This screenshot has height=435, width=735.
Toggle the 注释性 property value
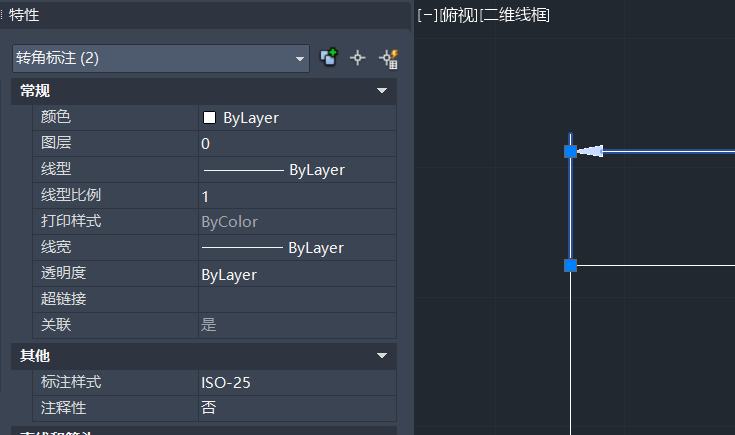(x=296, y=407)
